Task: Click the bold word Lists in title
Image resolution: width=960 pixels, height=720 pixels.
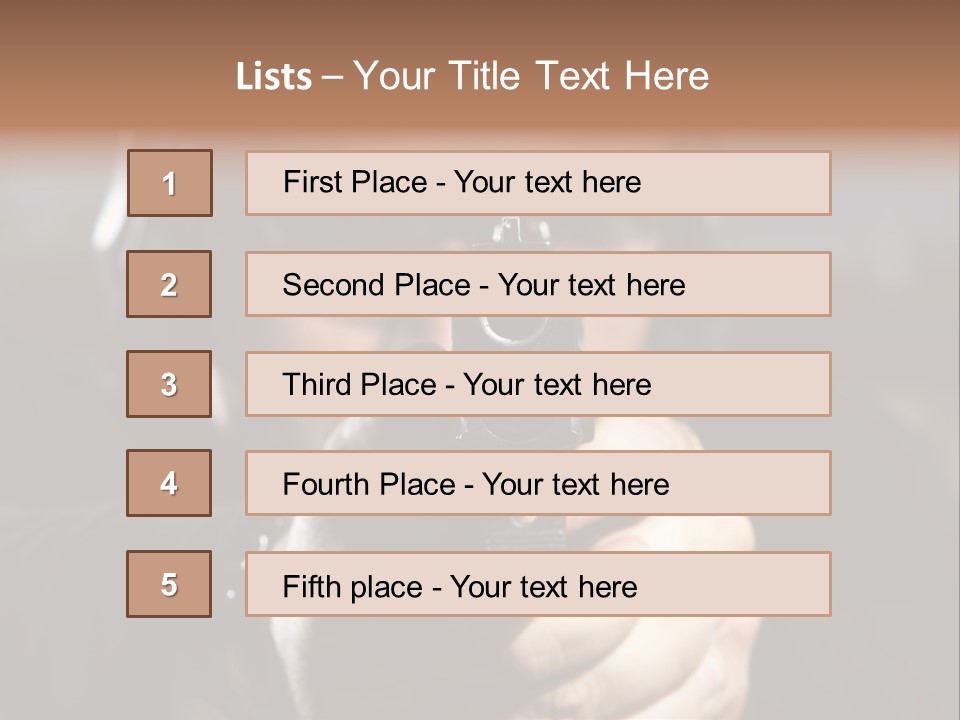Action: 274,76
